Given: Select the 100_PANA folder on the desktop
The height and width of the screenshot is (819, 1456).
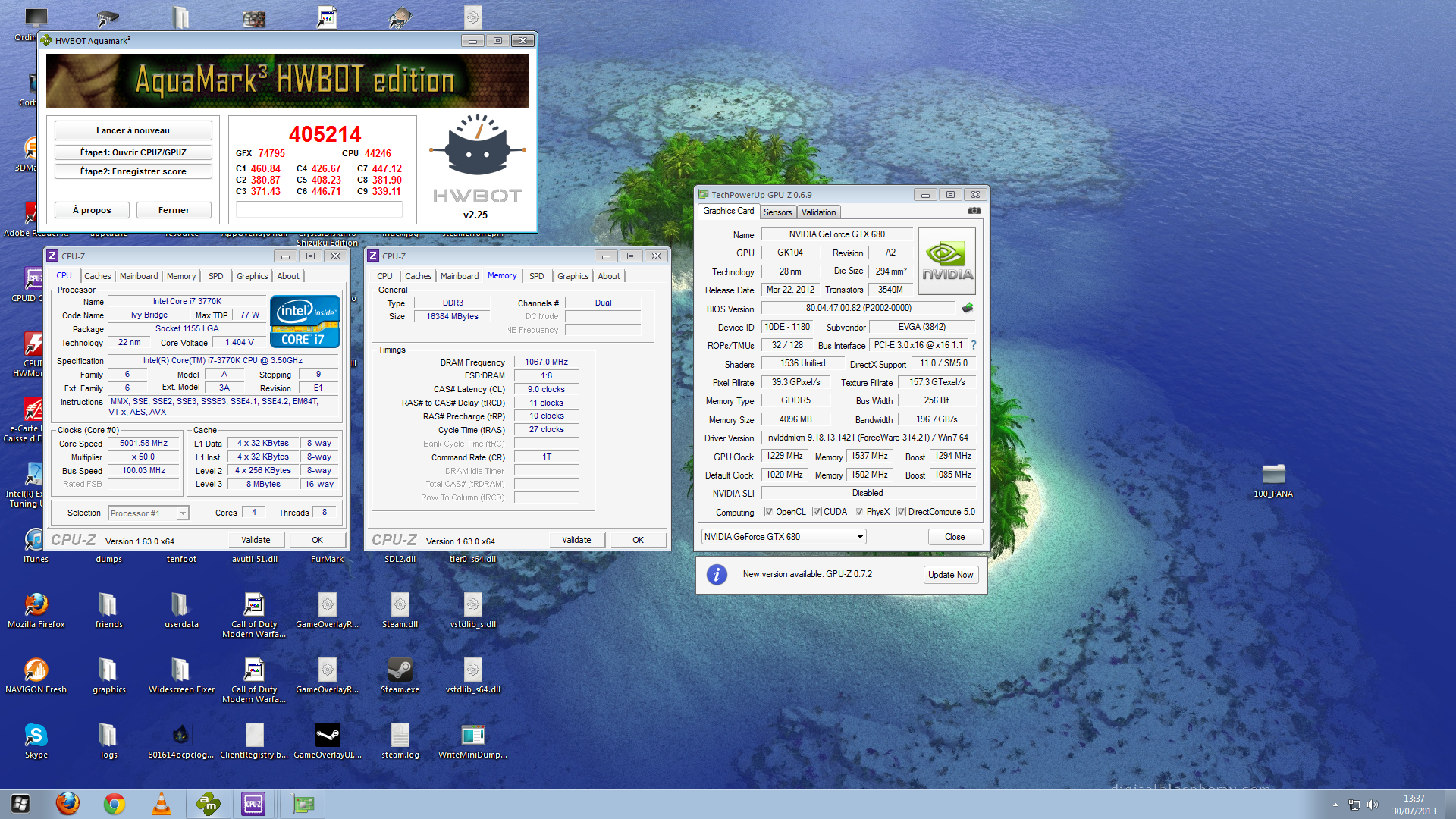Looking at the screenshot, I should [x=1273, y=481].
